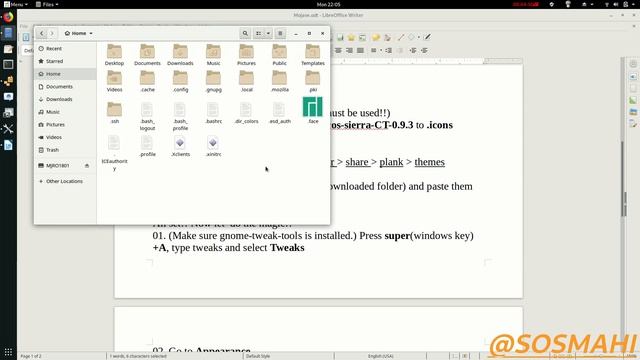Screen dimensions: 640x360
Task: Open Writer shapes dropdown arrow
Action: tap(419, 38)
